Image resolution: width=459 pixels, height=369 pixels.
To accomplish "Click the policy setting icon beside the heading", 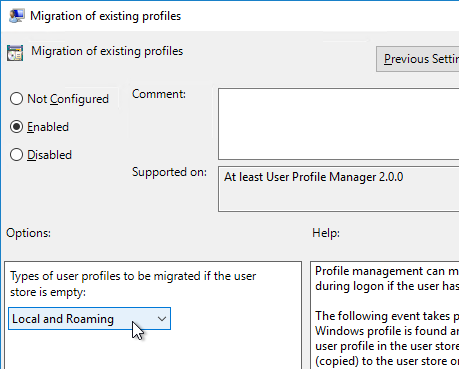I will (x=15, y=53).
